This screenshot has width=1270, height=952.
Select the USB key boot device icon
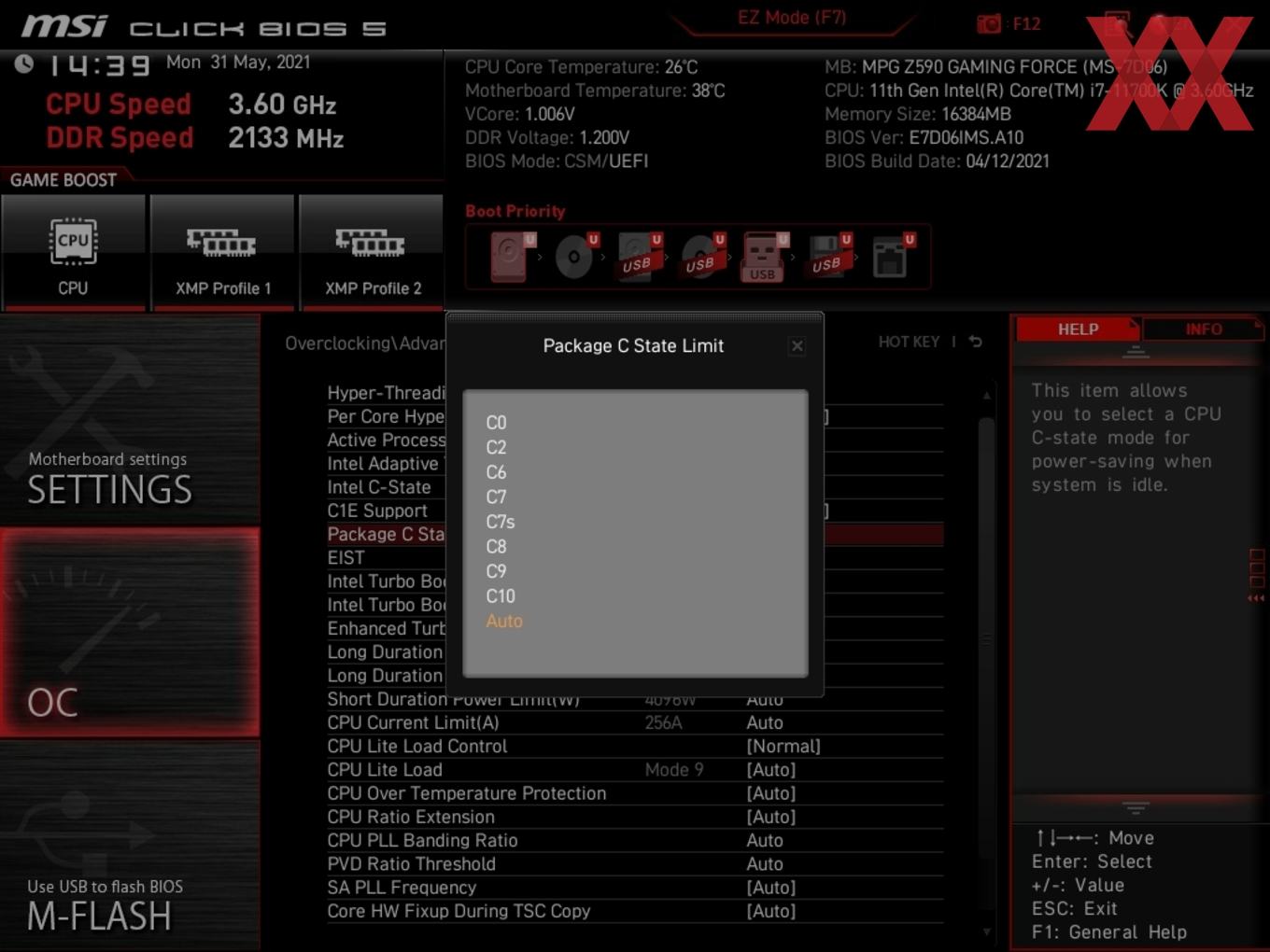pyautogui.click(x=764, y=257)
